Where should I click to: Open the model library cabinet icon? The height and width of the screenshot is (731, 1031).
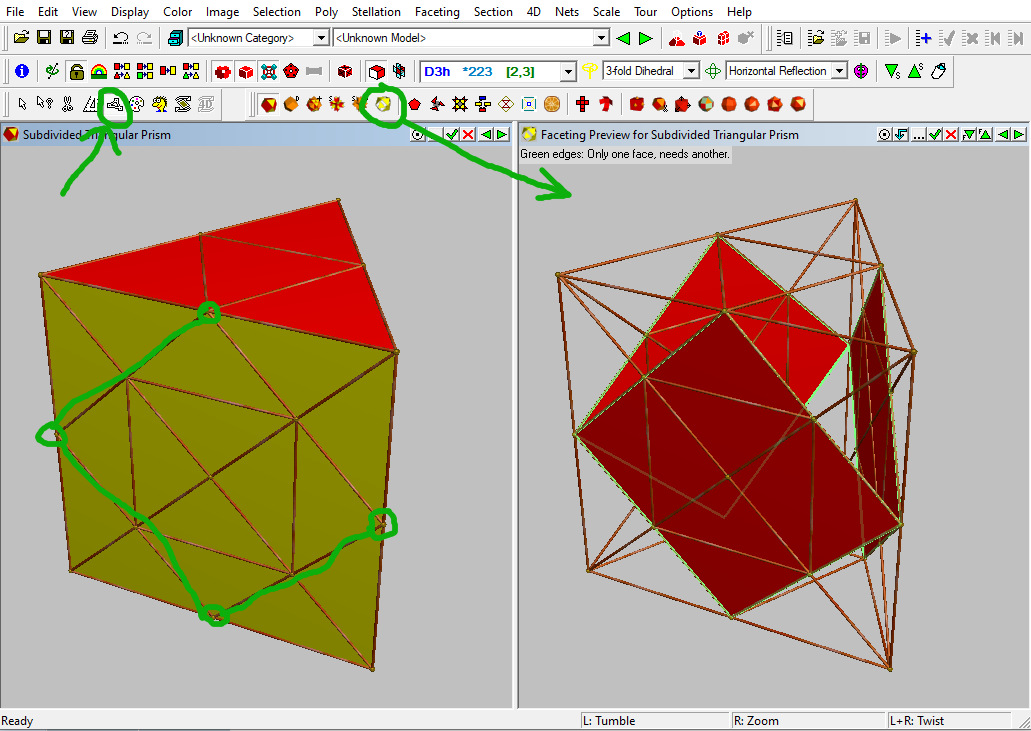[x=175, y=38]
